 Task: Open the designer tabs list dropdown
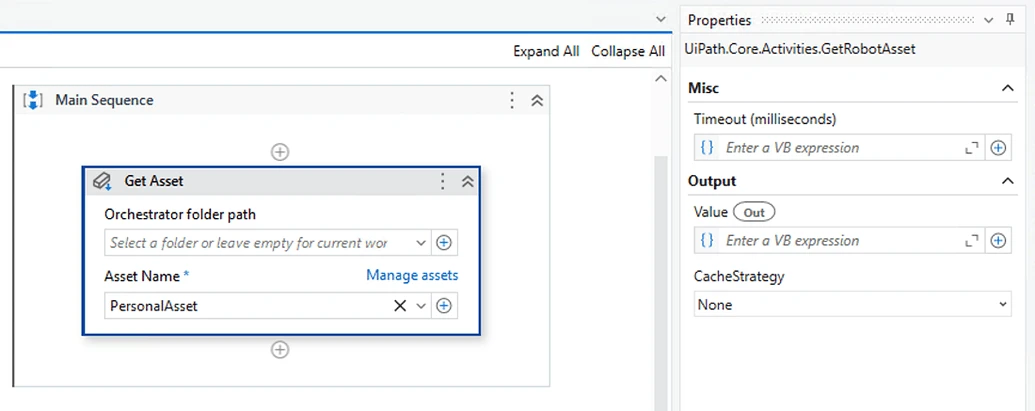pos(661,20)
